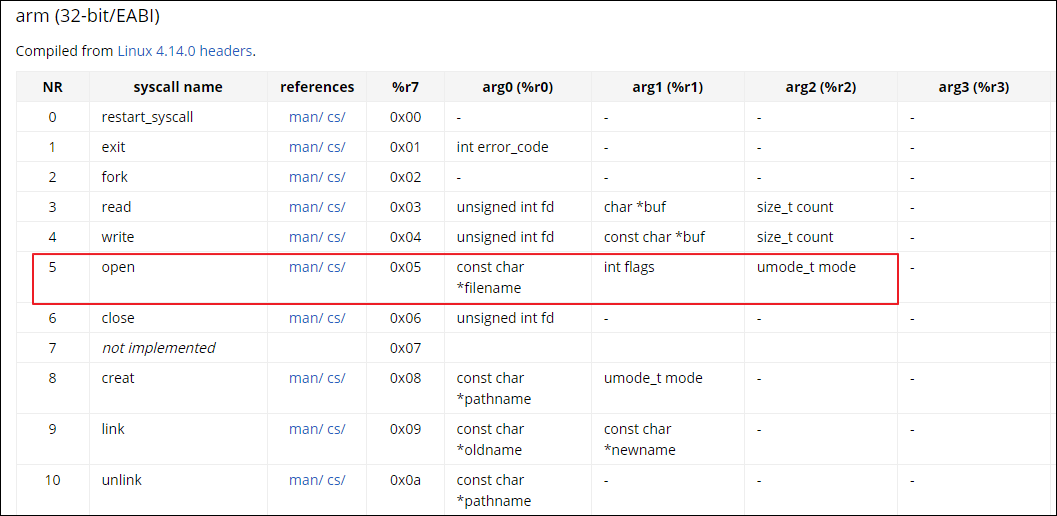Click 'char *buf' in the read row
1057x516 pixels.
coord(635,207)
